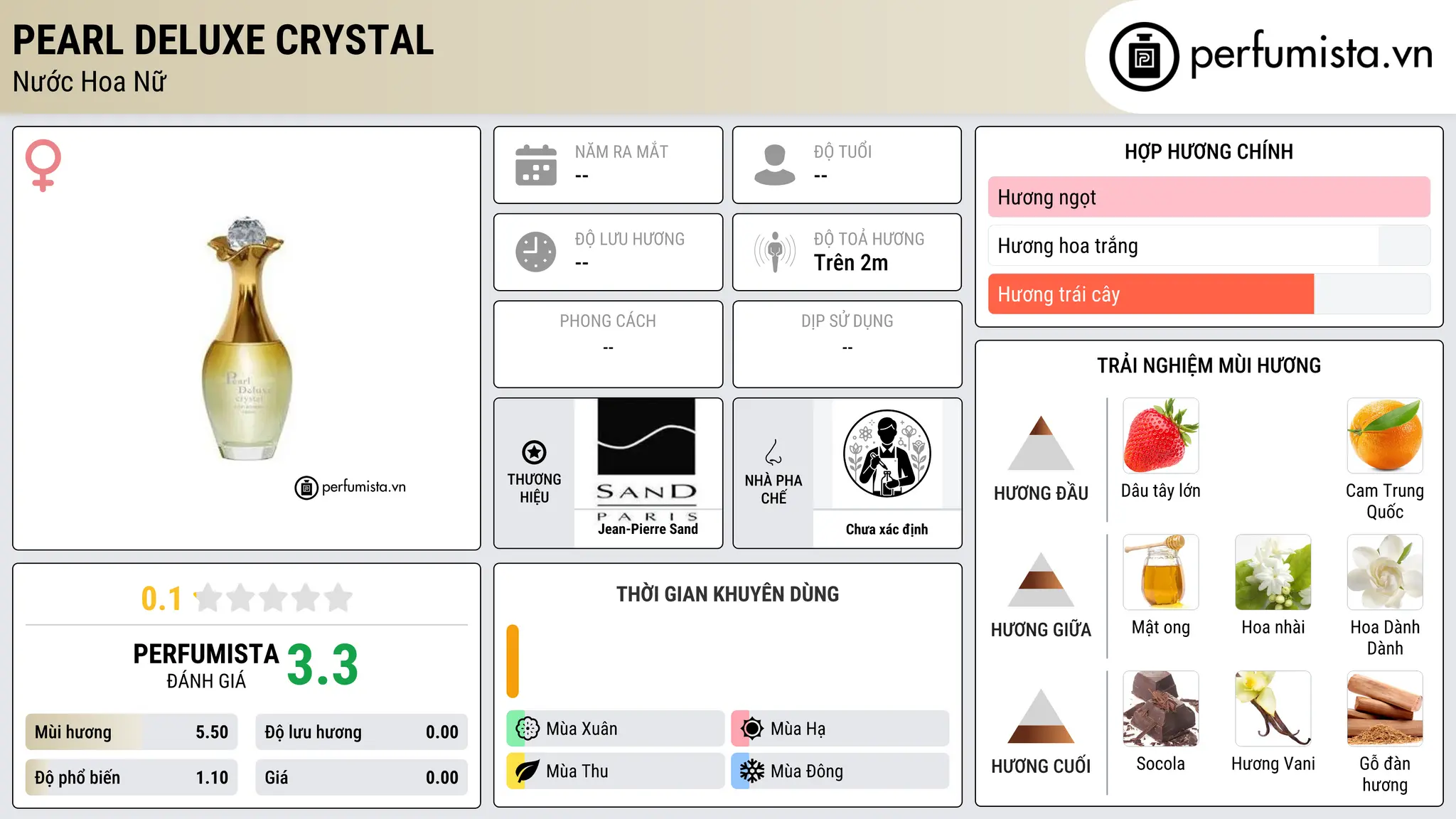Screen dimensions: 1456x819
Task: Click the orange recommended-time bar
Action: click(x=513, y=661)
